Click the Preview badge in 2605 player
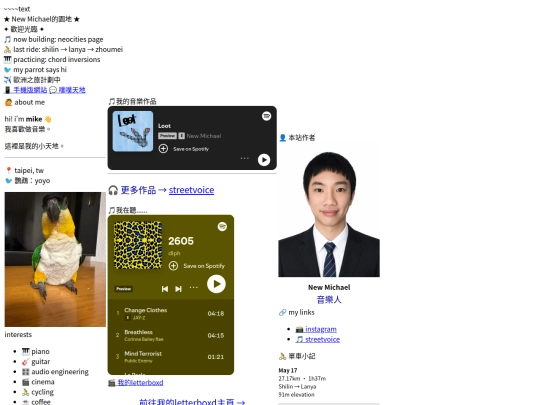The height and width of the screenshot is (405, 540). (124, 289)
